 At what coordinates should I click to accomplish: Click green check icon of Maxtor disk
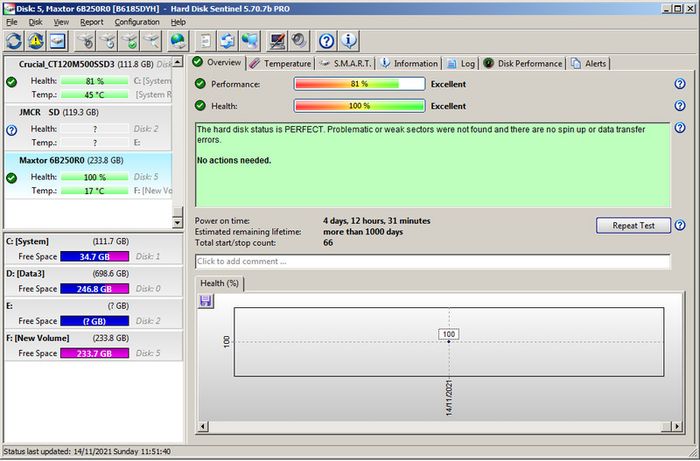[x=12, y=178]
